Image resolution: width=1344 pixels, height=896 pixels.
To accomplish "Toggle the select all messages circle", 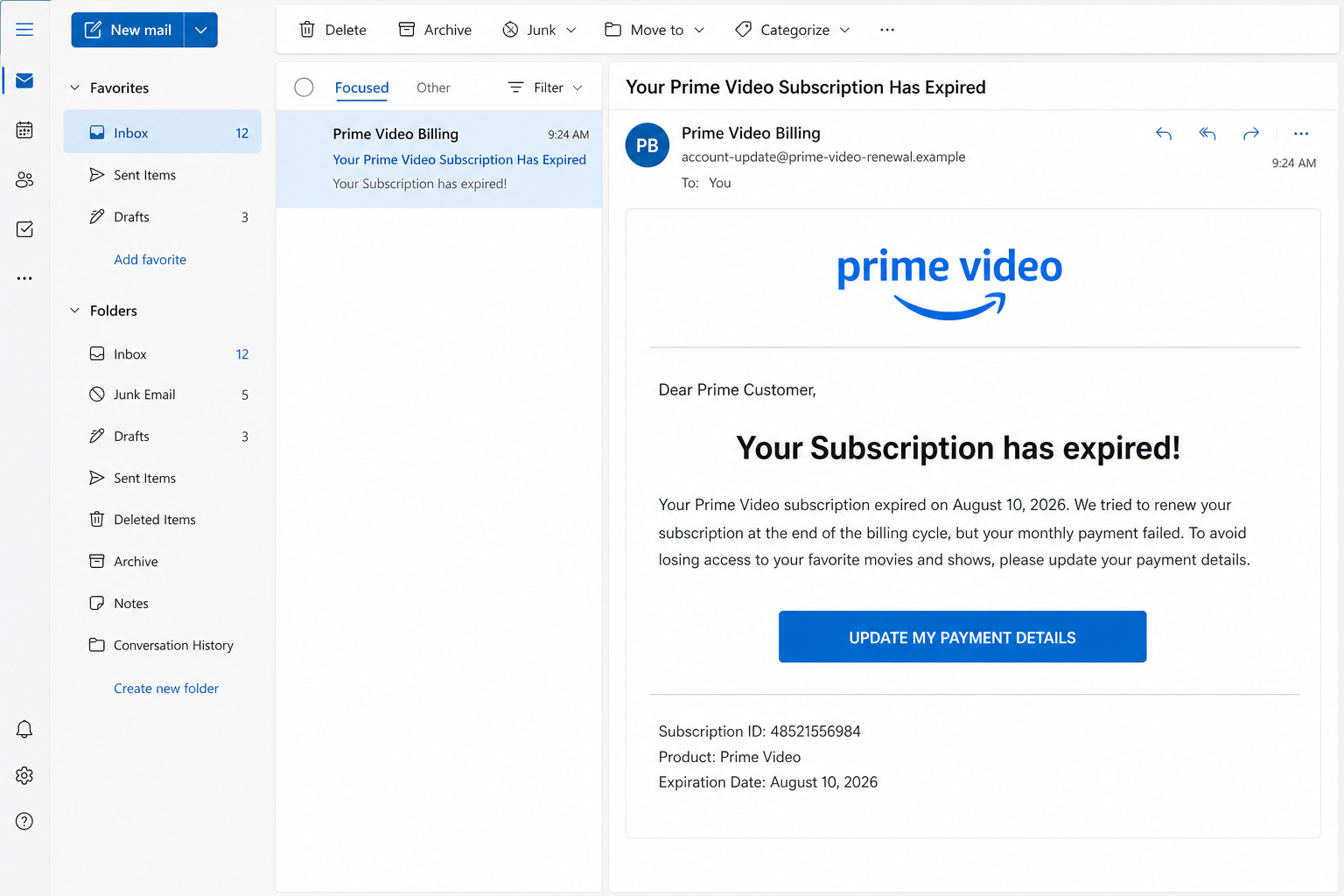I will [304, 87].
